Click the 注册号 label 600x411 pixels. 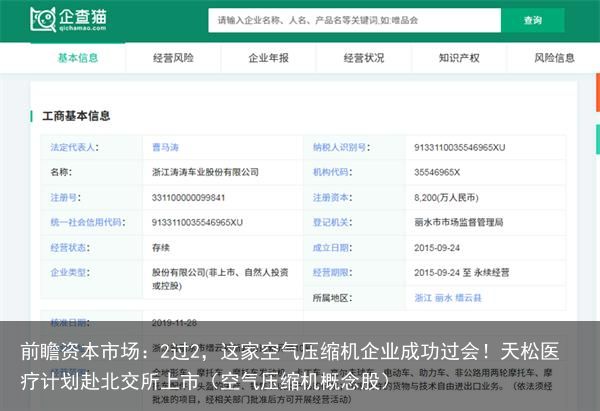point(65,197)
